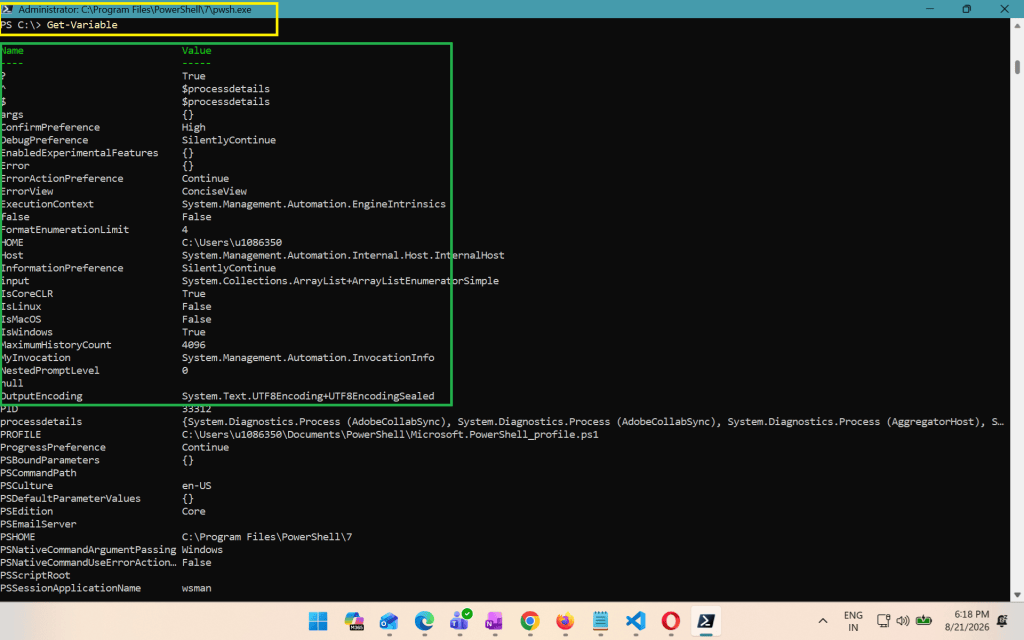Click the PSEdition value Core
The width and height of the screenshot is (1024, 640).
(x=193, y=511)
